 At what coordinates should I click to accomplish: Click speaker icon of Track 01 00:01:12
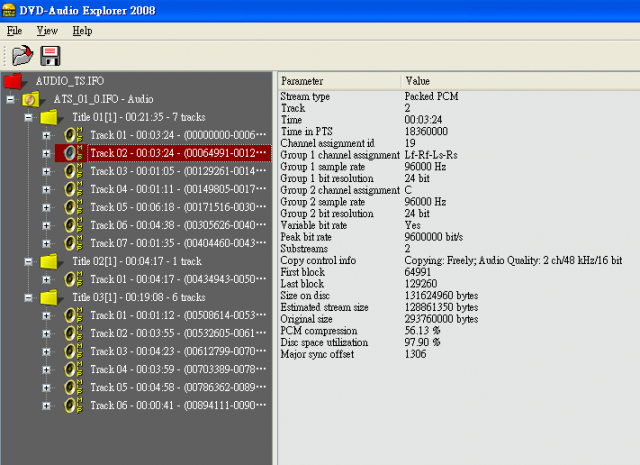(x=73, y=315)
